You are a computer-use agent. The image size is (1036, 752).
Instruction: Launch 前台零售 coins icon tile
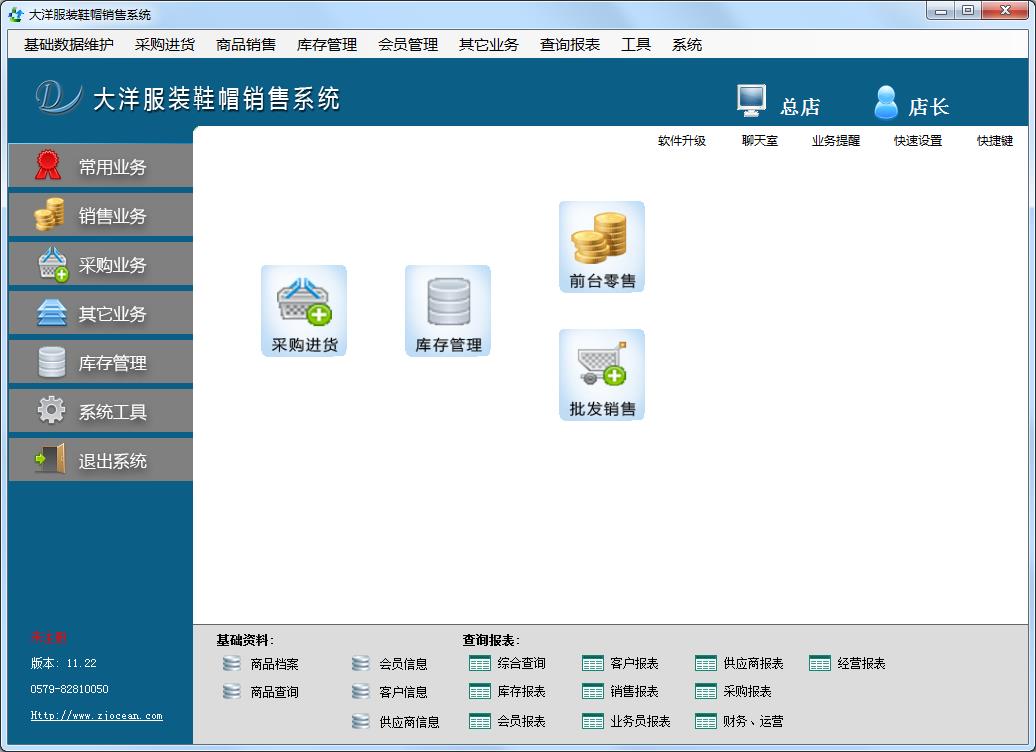coord(602,246)
